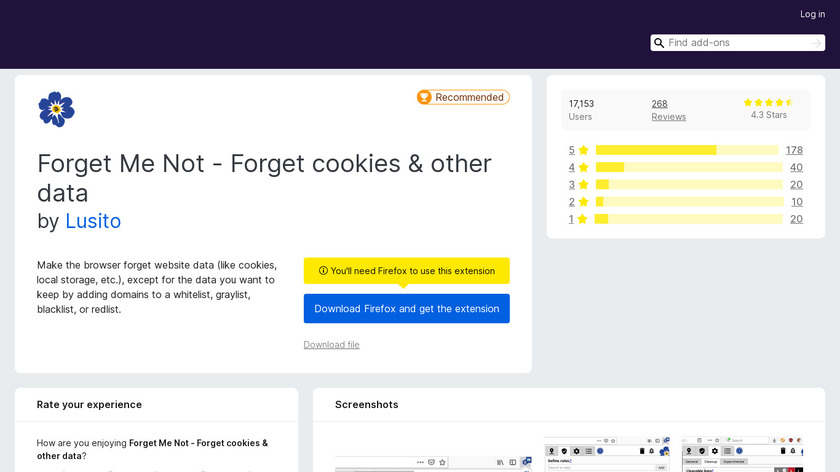Viewport: 840px width, 472px height.
Task: Click the 4.3 overall star rating
Action: click(x=768, y=103)
